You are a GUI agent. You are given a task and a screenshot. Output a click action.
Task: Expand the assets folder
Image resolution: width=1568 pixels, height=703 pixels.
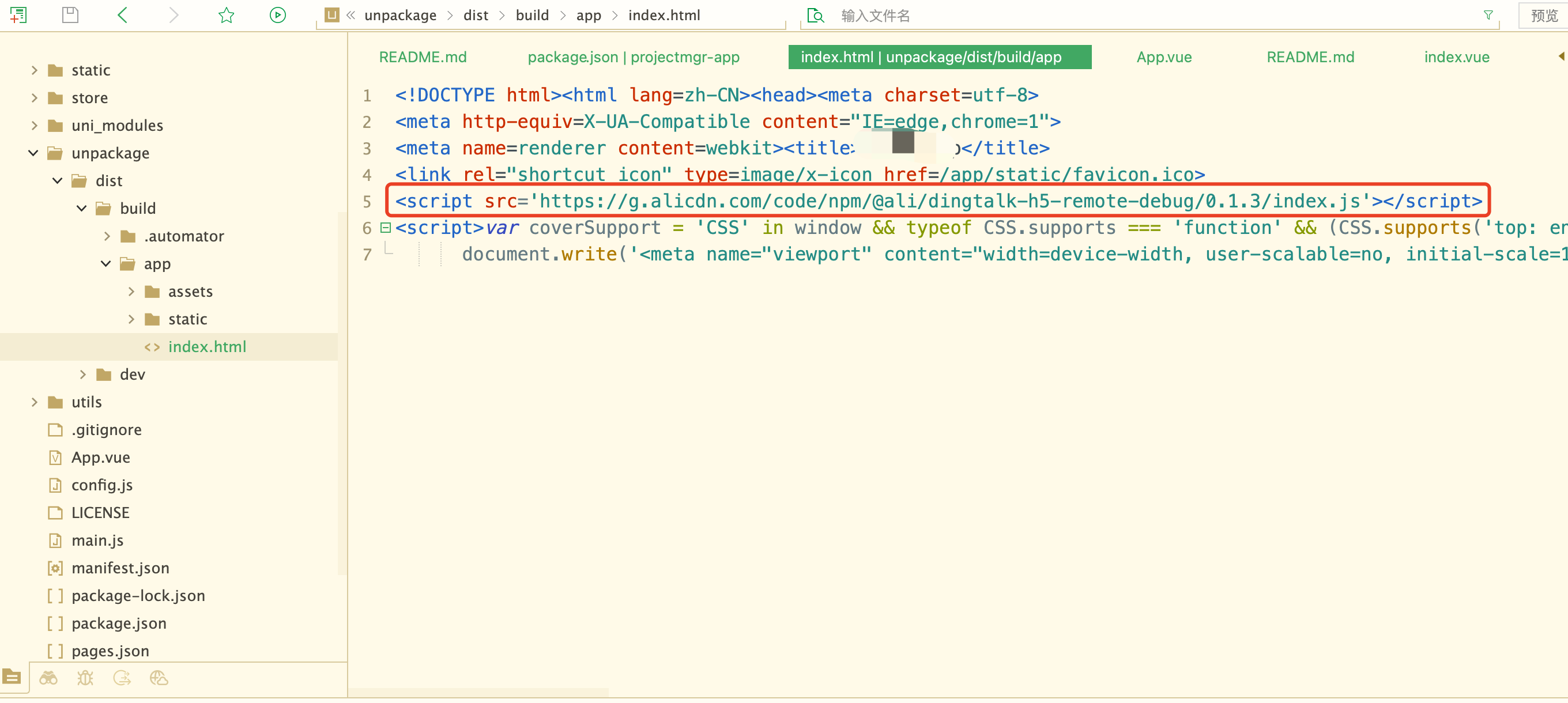131,292
